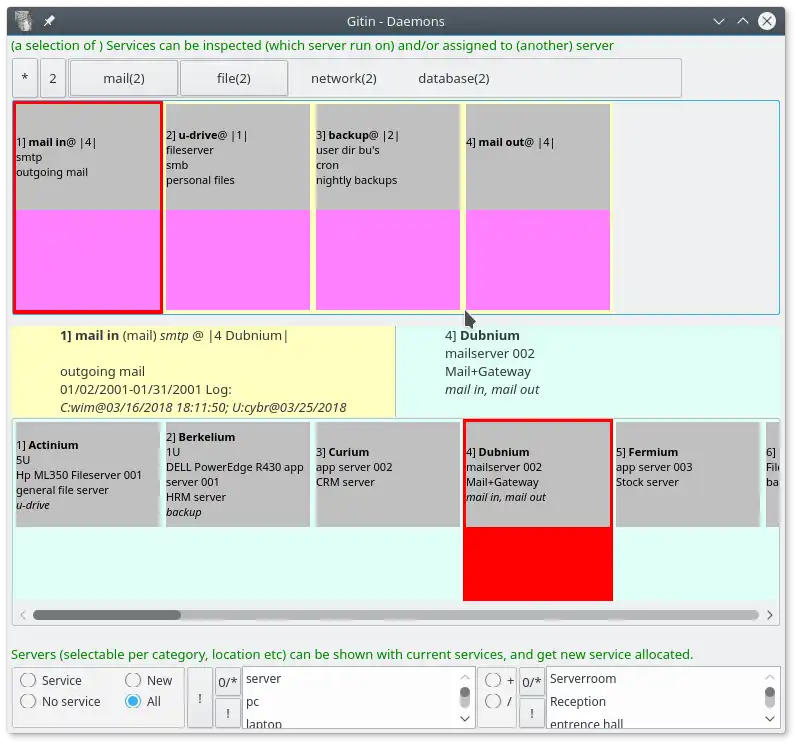
Task: Choose the Actinium server card
Action: point(88,474)
